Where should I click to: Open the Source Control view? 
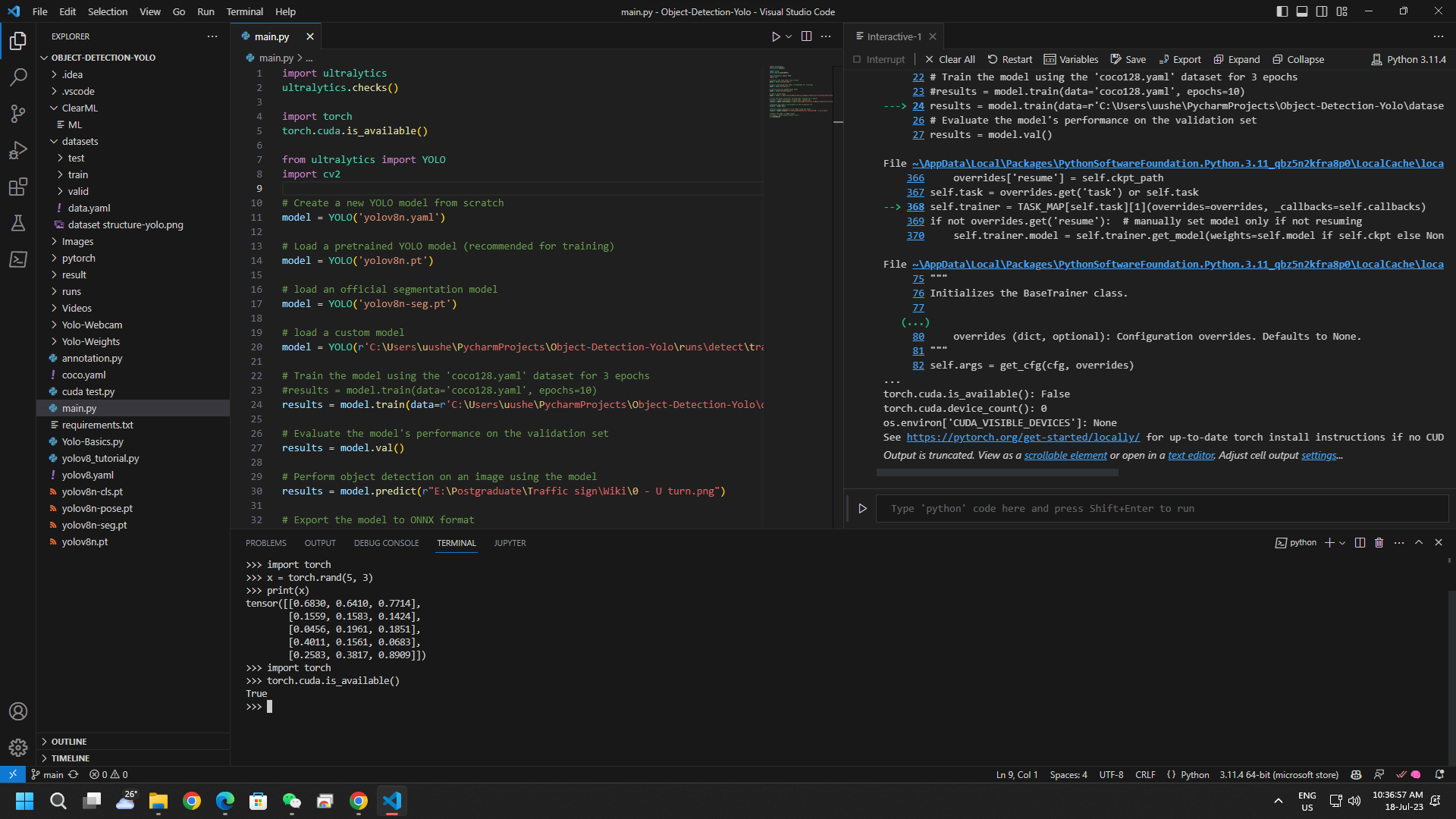click(x=18, y=114)
